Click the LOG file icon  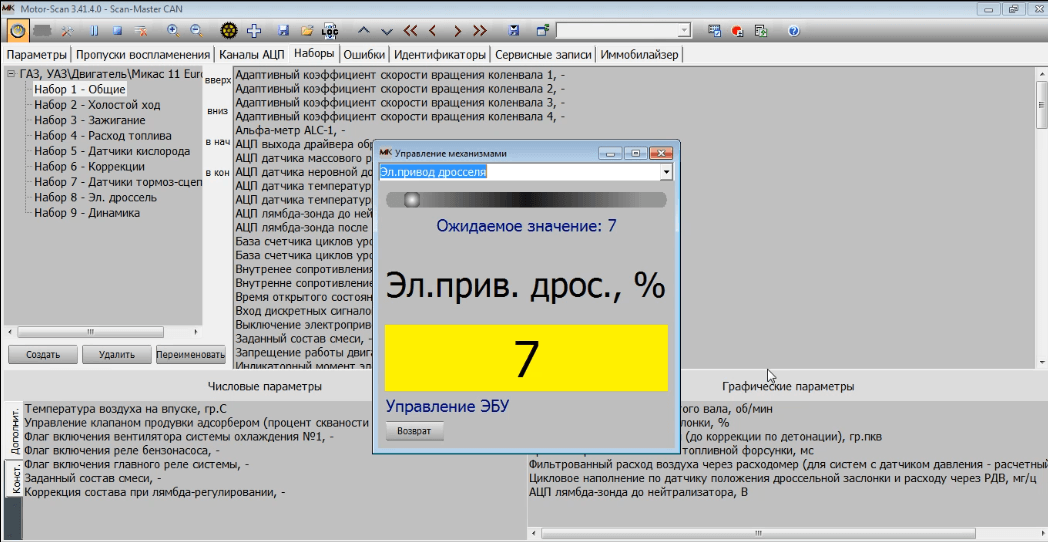pos(329,31)
